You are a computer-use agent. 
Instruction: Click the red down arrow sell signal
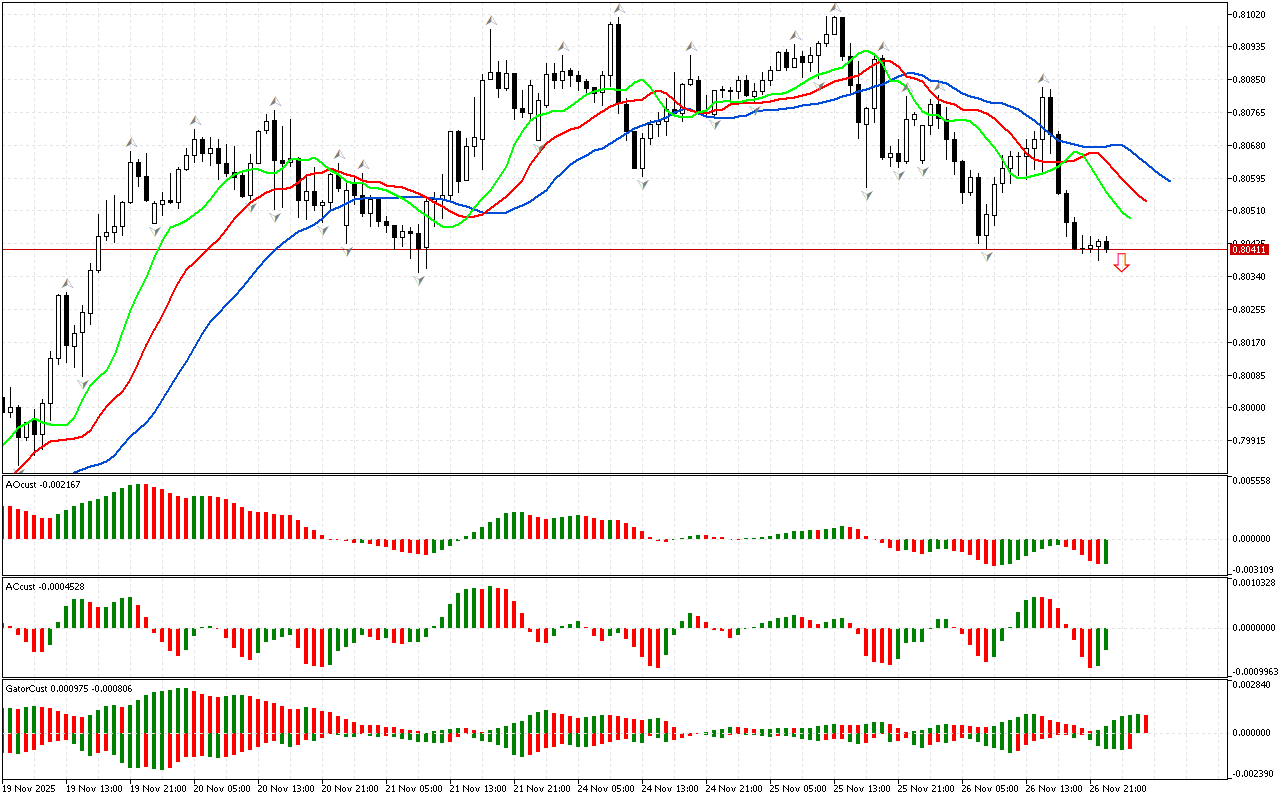click(1122, 263)
